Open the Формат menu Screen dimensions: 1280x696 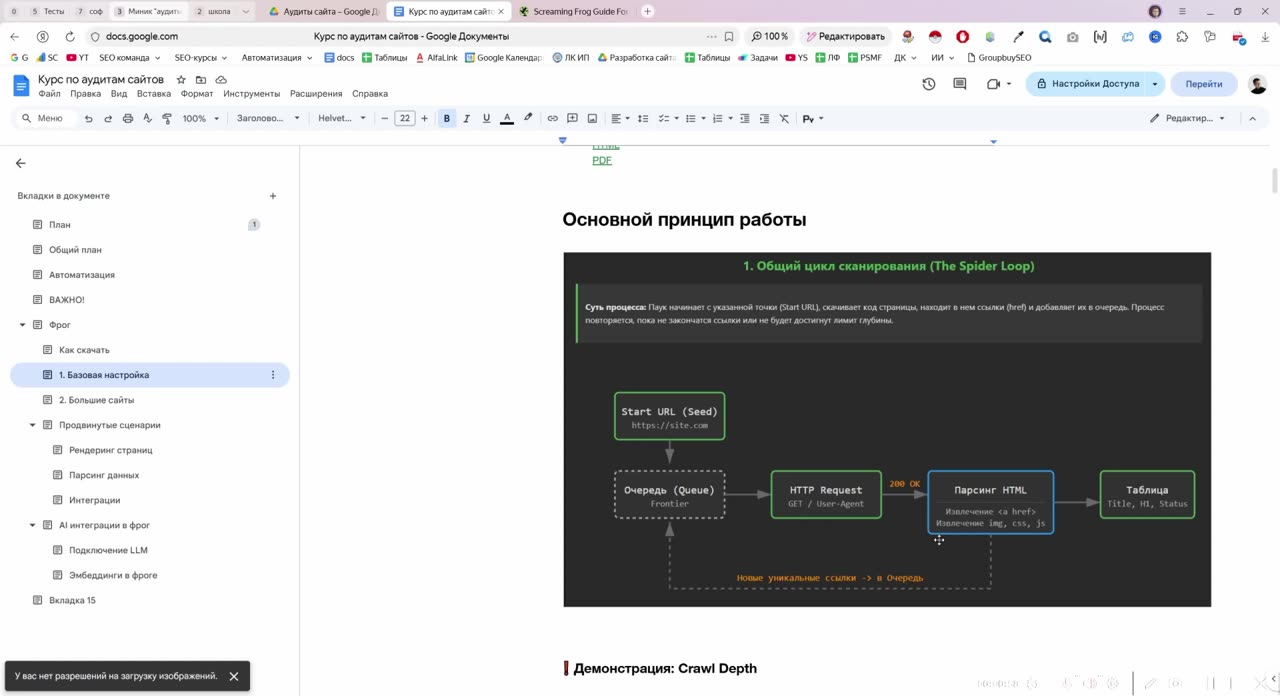(x=197, y=94)
